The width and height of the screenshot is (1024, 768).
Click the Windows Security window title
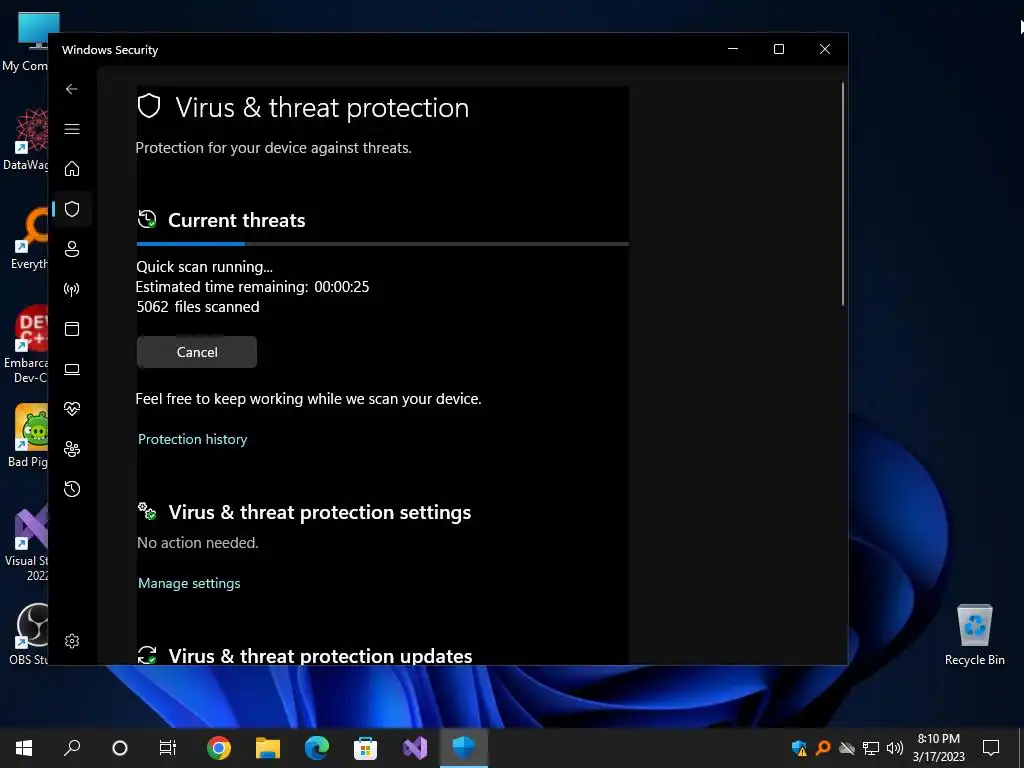(110, 50)
